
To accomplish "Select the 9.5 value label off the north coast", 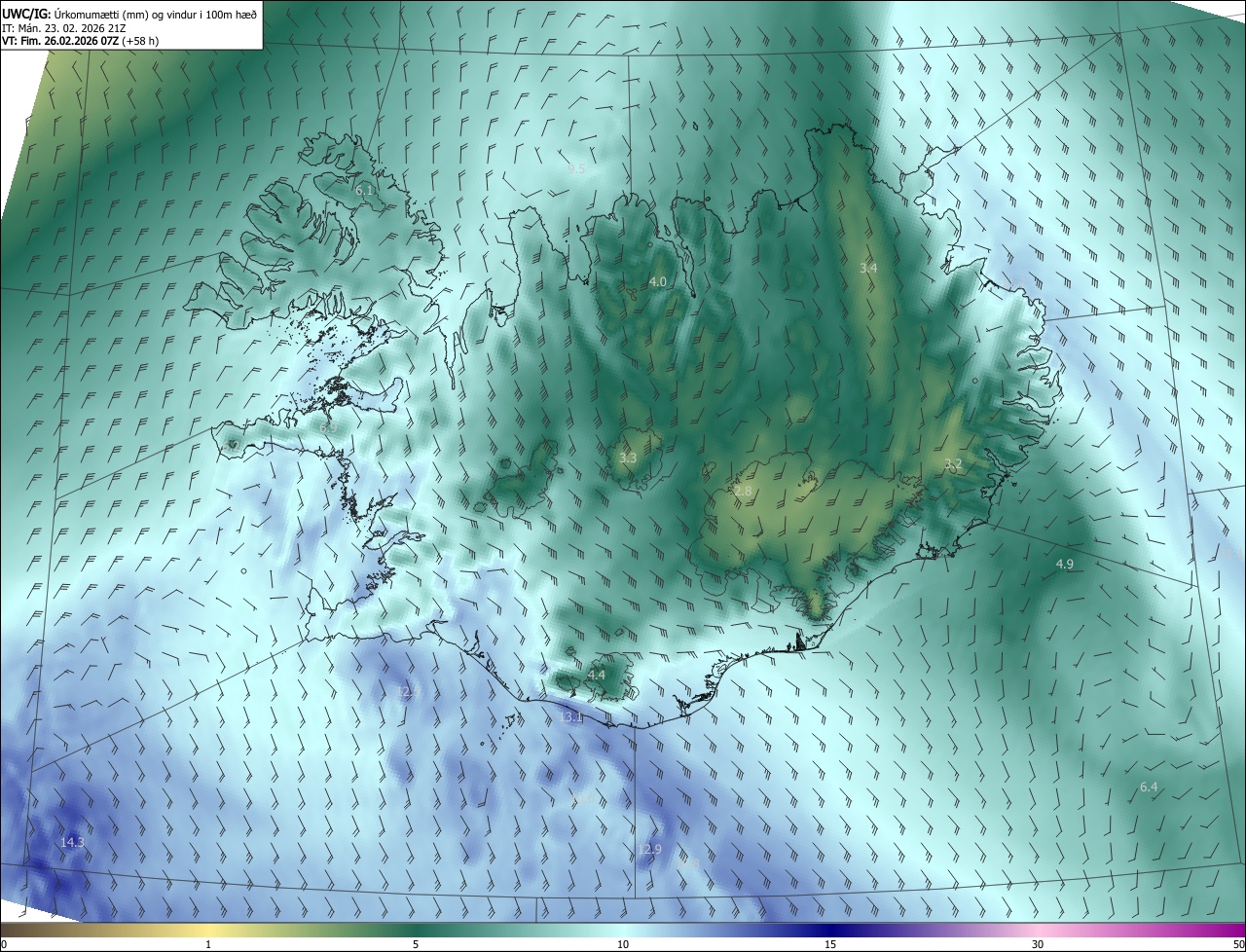I will pyautogui.click(x=576, y=169).
